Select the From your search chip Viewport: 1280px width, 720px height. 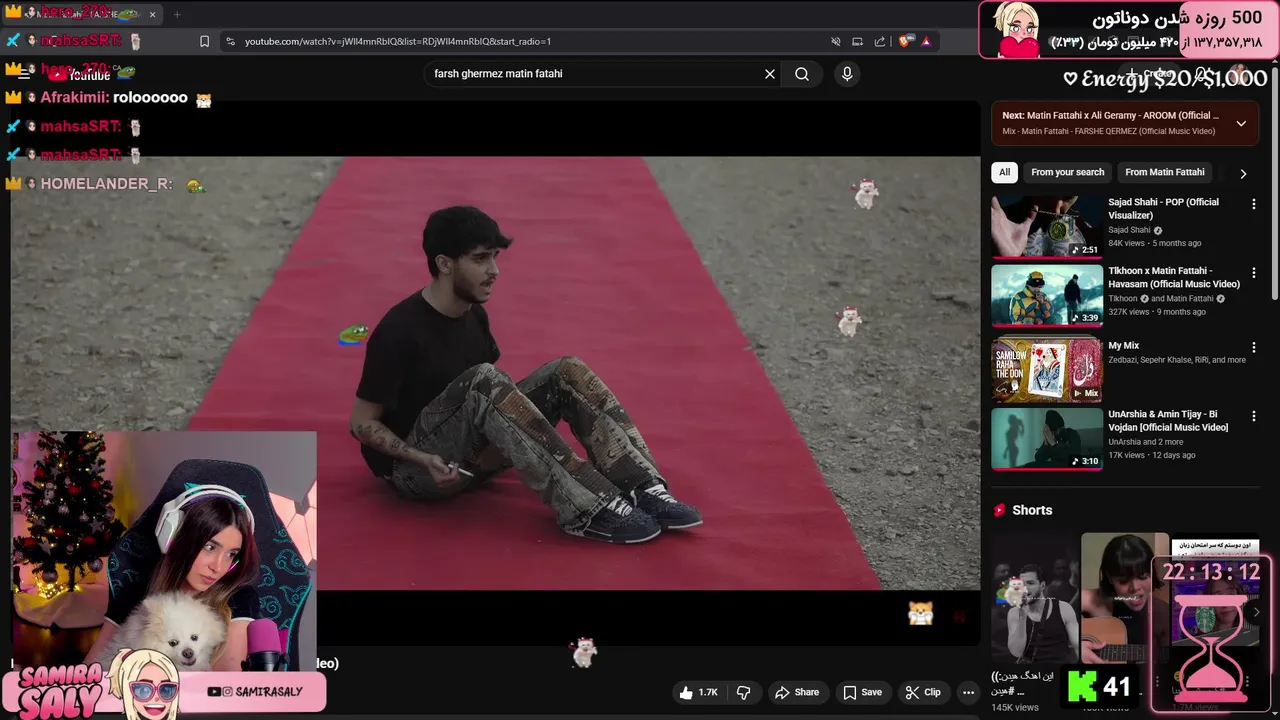pos(1067,172)
